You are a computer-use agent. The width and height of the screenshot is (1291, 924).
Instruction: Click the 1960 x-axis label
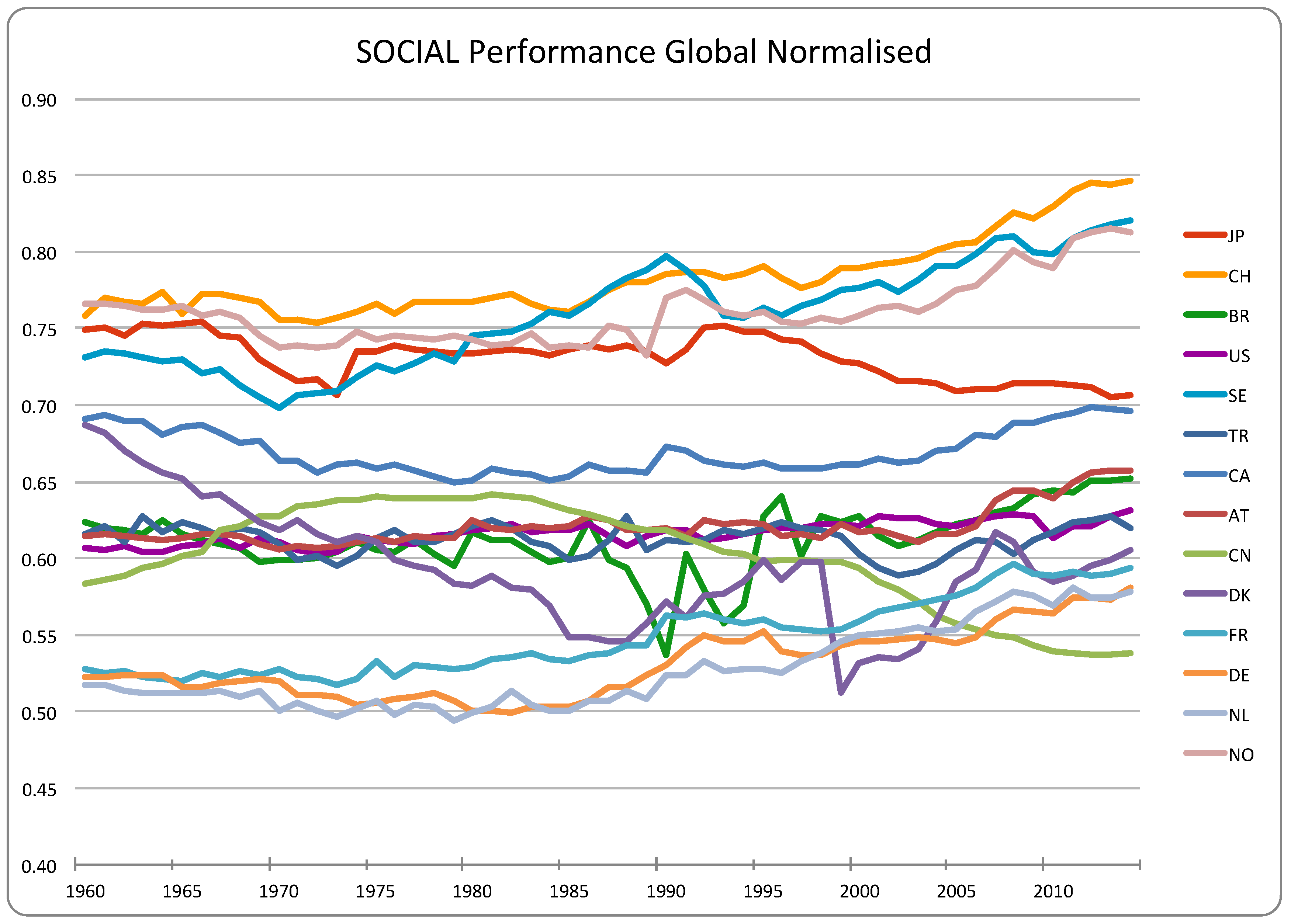pyautogui.click(x=85, y=892)
